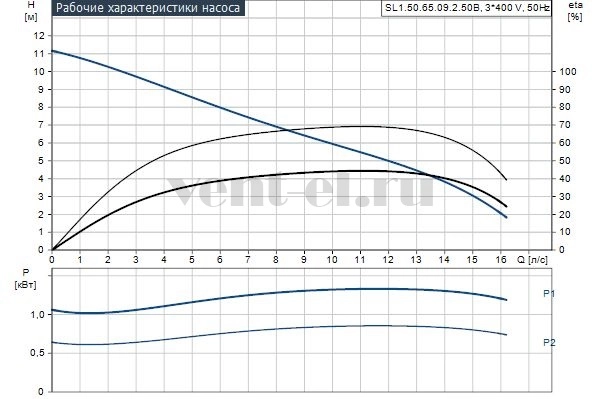Click the '13' tick on the Q axis
The image size is (600, 399).
click(416, 260)
